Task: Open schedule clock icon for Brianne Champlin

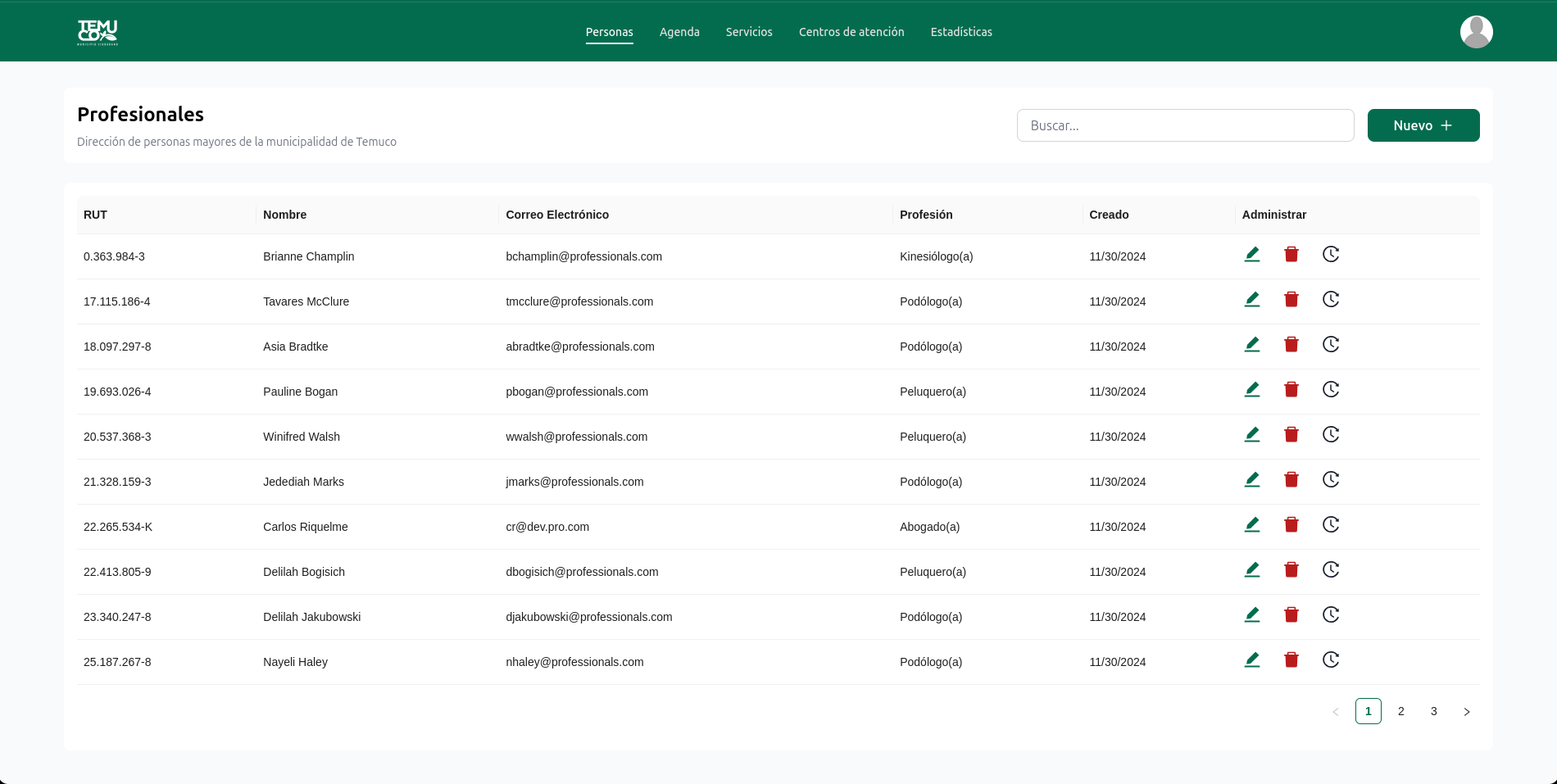Action: (1331, 255)
